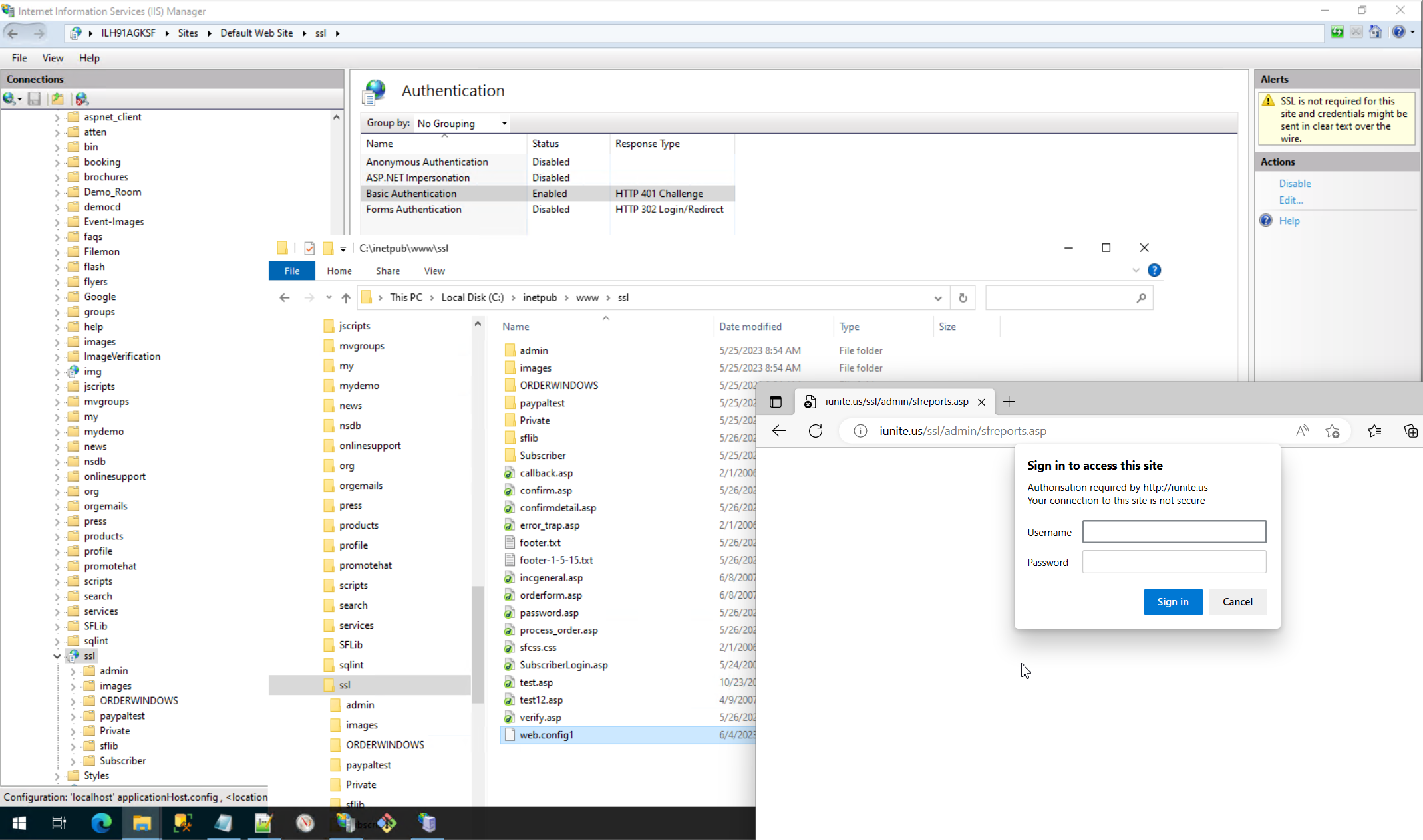Click the Explorer up-directory arrow
The height and width of the screenshot is (840, 1423).
point(346,298)
